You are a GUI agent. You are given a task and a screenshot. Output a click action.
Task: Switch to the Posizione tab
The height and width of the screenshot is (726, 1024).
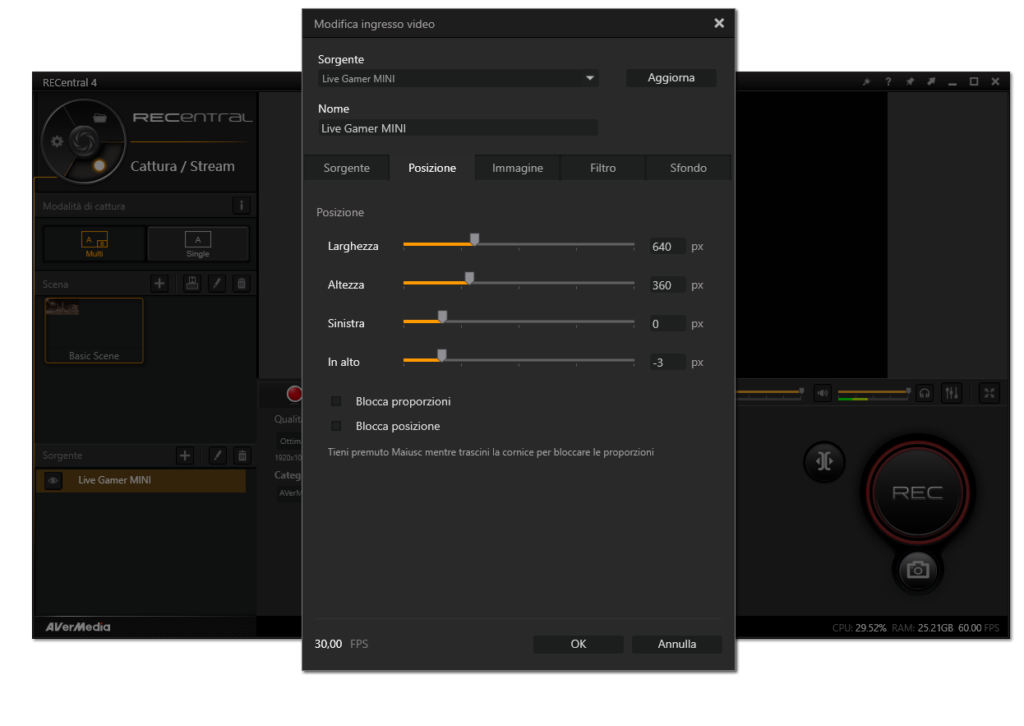(x=432, y=168)
